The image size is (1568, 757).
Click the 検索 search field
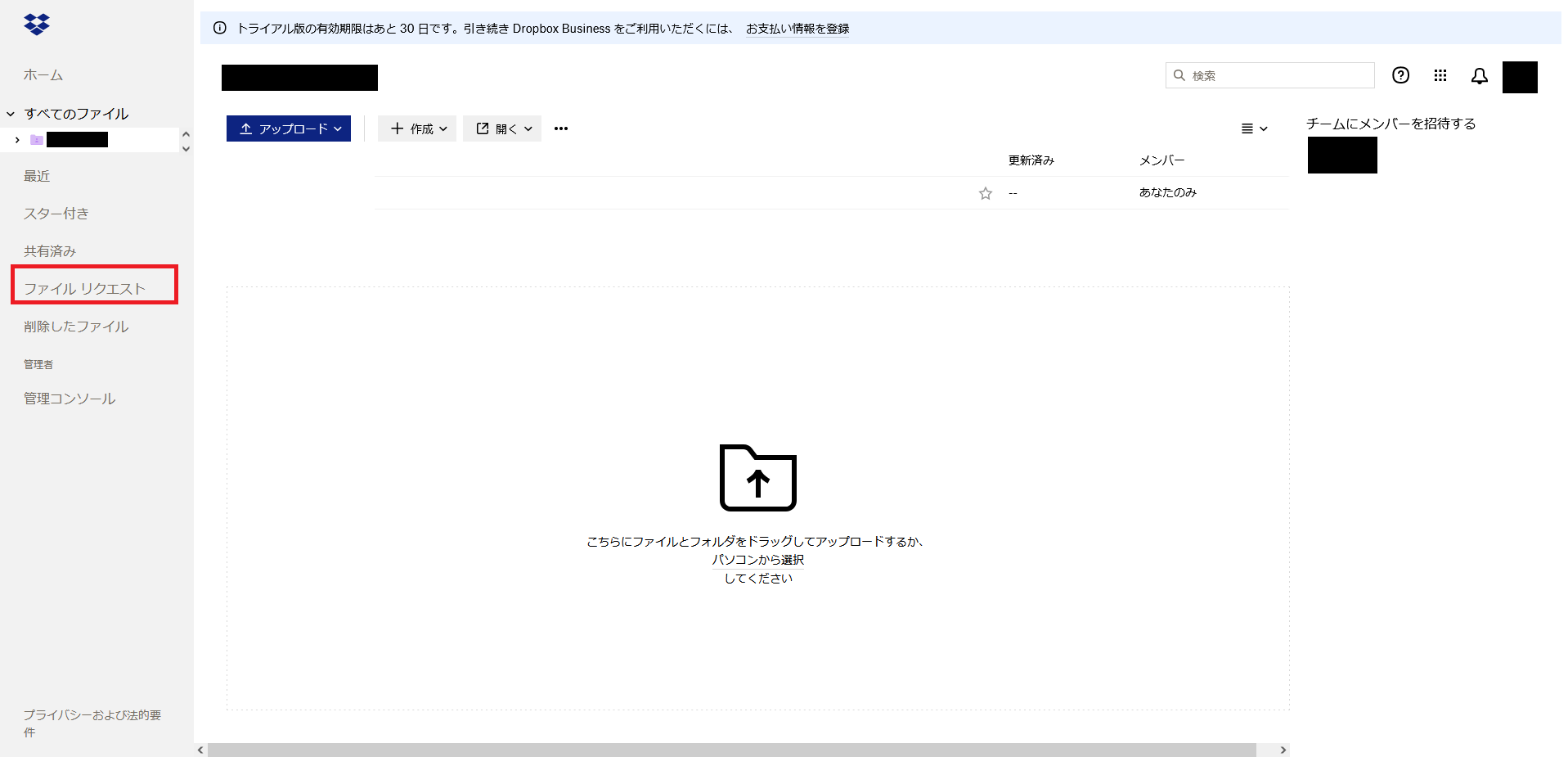click(1278, 75)
